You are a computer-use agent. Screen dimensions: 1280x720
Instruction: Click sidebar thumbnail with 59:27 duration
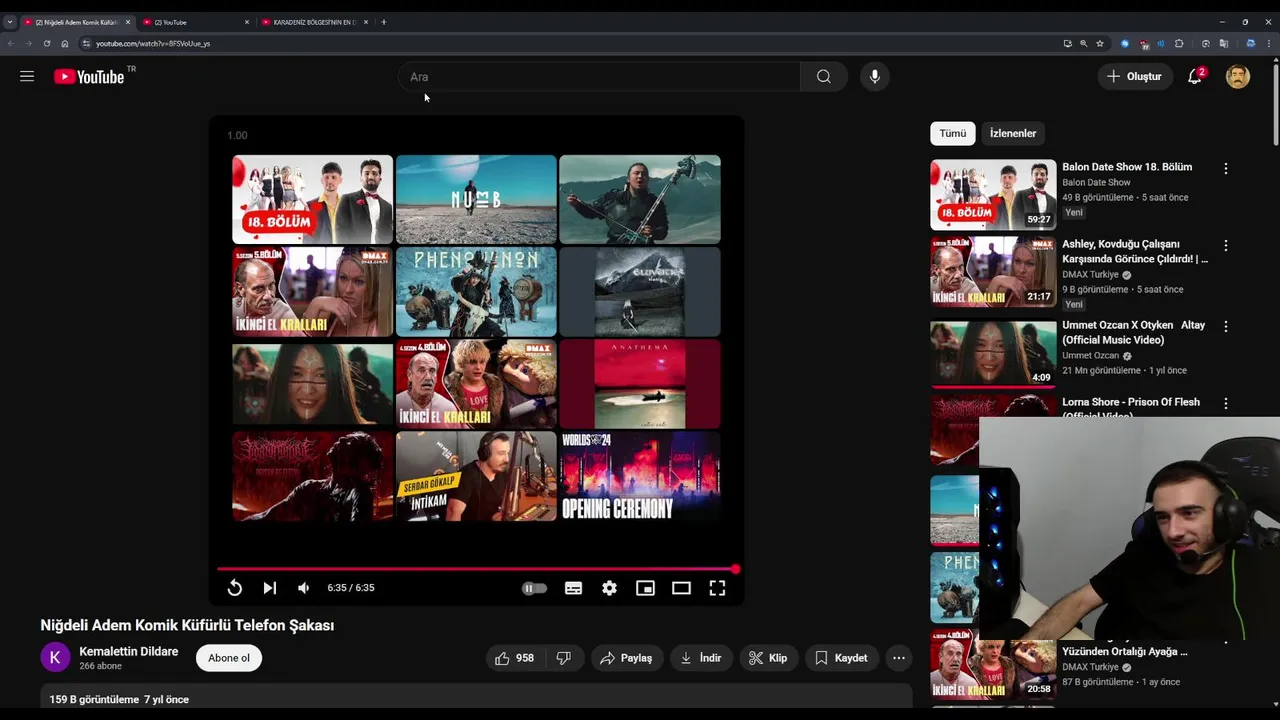click(993, 195)
